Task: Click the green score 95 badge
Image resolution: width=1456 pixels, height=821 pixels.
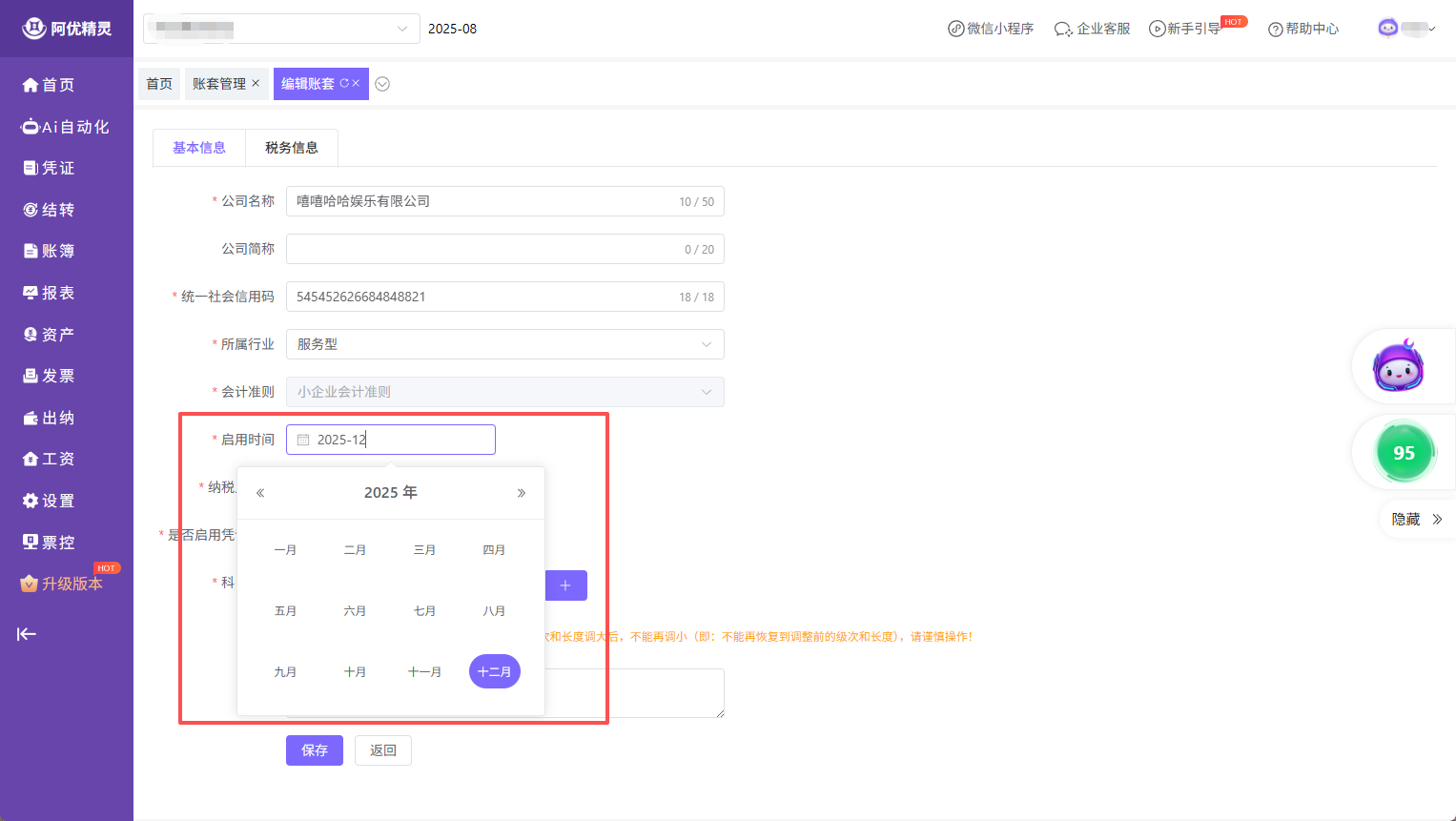Action: point(1404,453)
